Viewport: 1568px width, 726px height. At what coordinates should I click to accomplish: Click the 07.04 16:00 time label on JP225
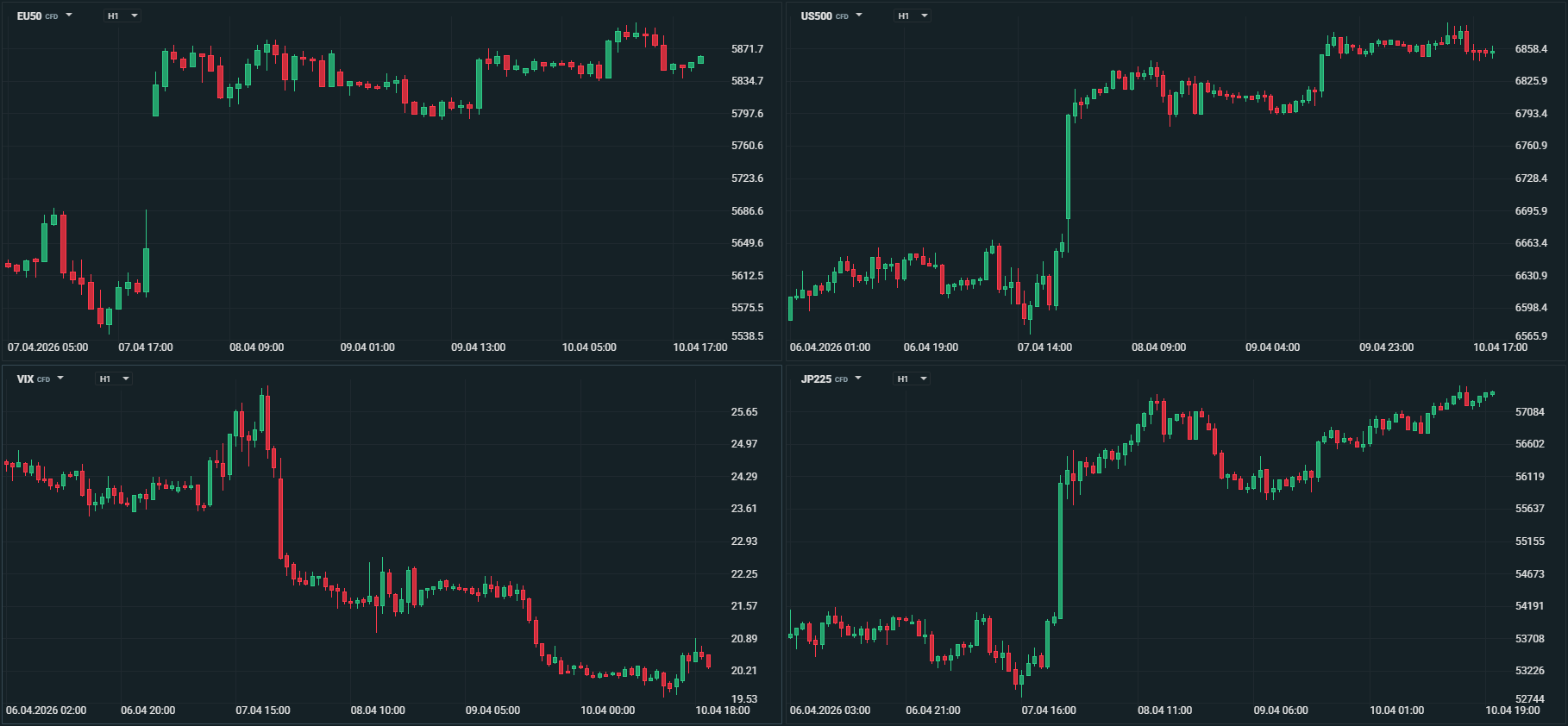(x=1049, y=710)
